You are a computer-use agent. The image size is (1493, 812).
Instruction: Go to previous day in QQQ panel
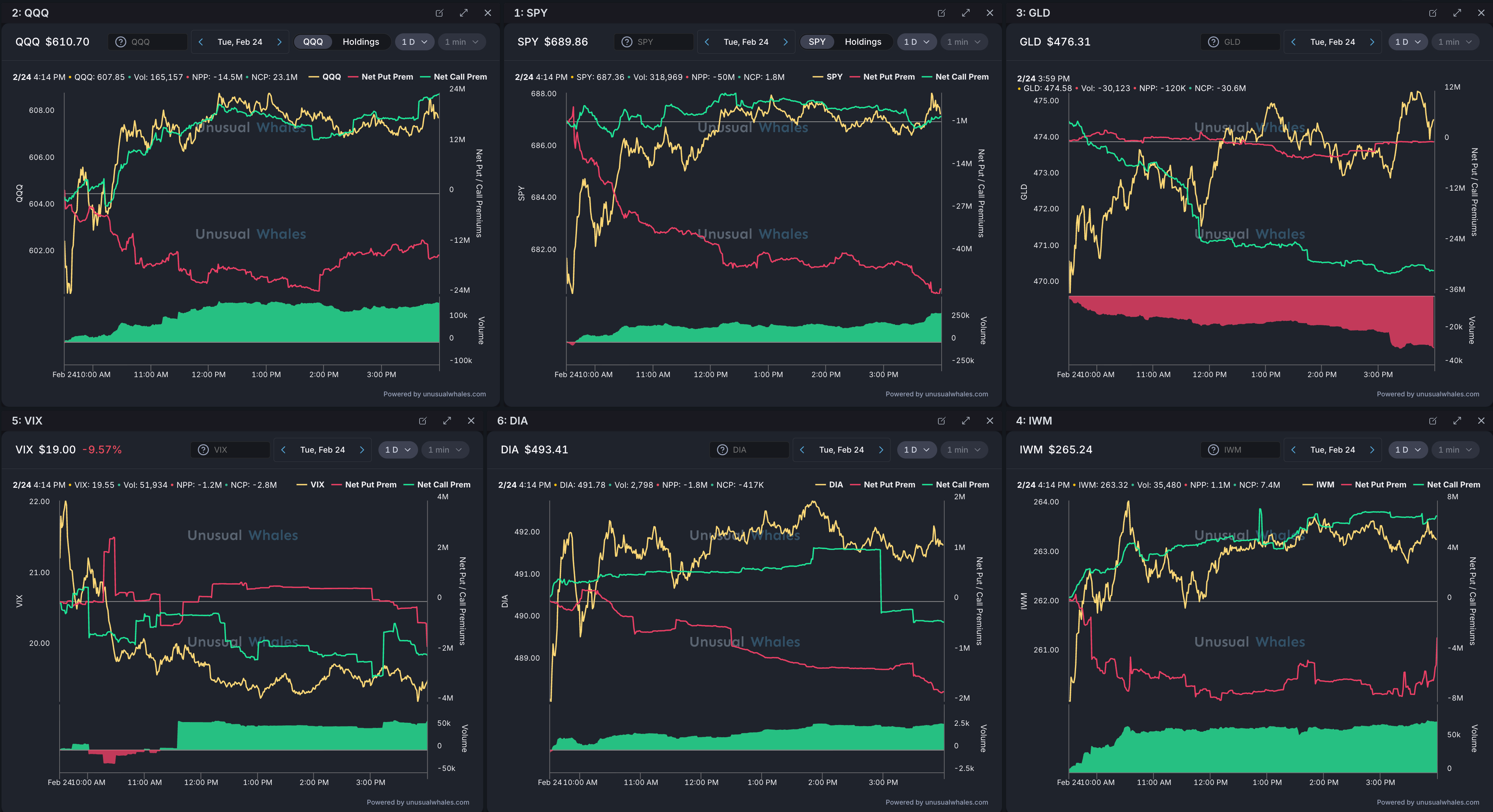click(201, 42)
